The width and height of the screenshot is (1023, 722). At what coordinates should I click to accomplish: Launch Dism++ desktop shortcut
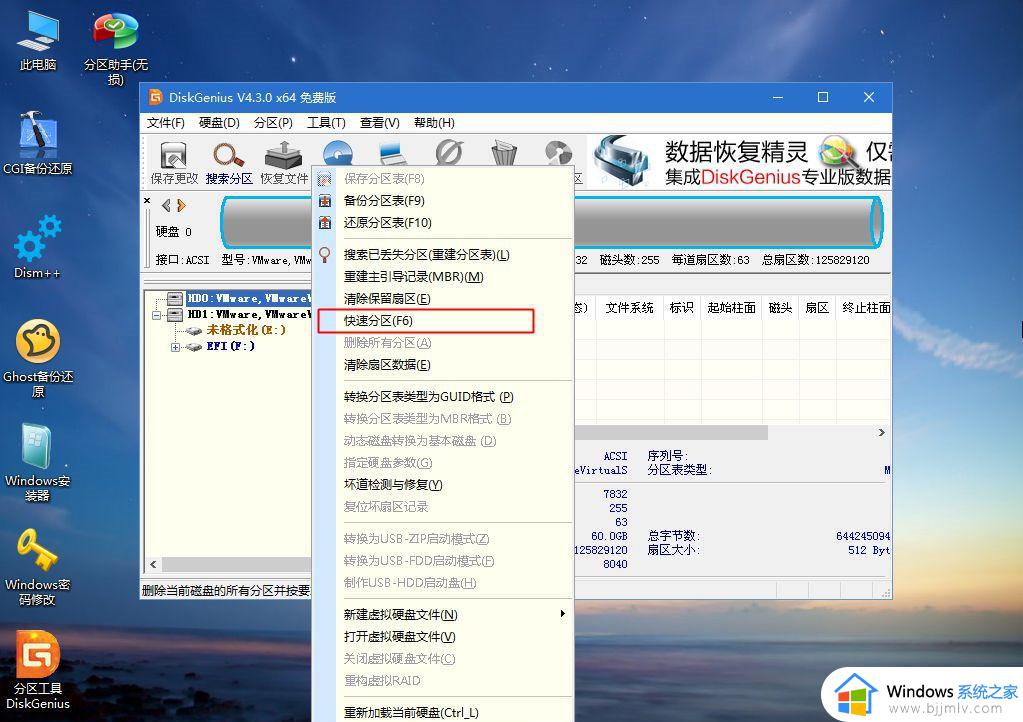click(38, 247)
